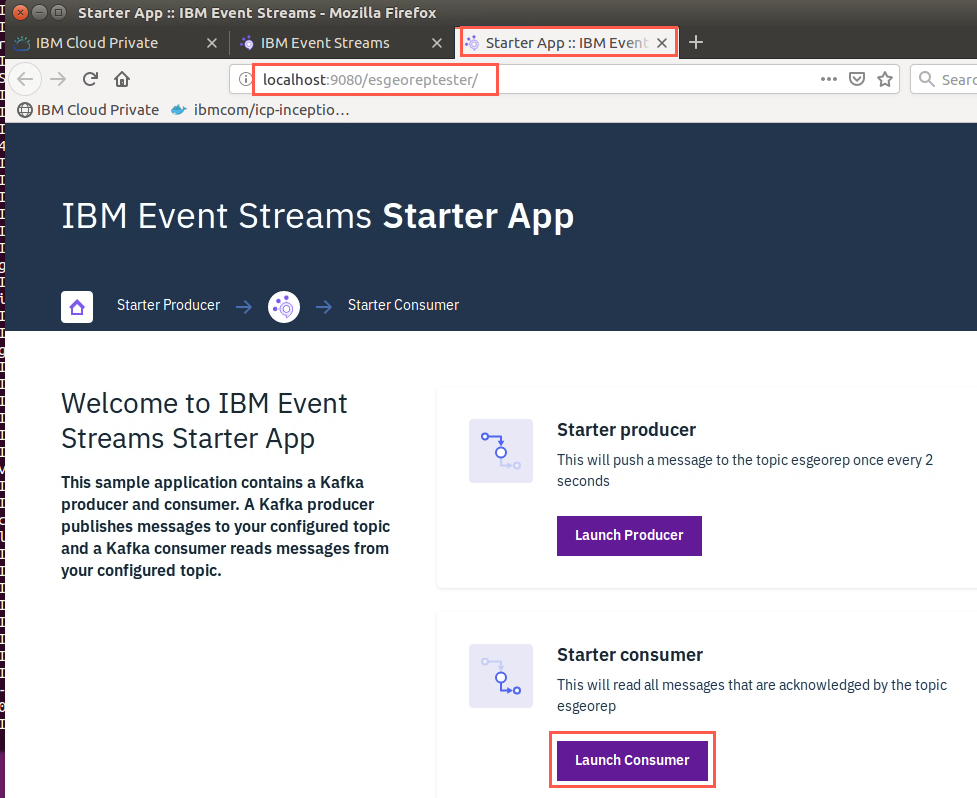Viewport: 977px width, 798px height.
Task: Show site information icon in address bar
Action: [x=245, y=79]
